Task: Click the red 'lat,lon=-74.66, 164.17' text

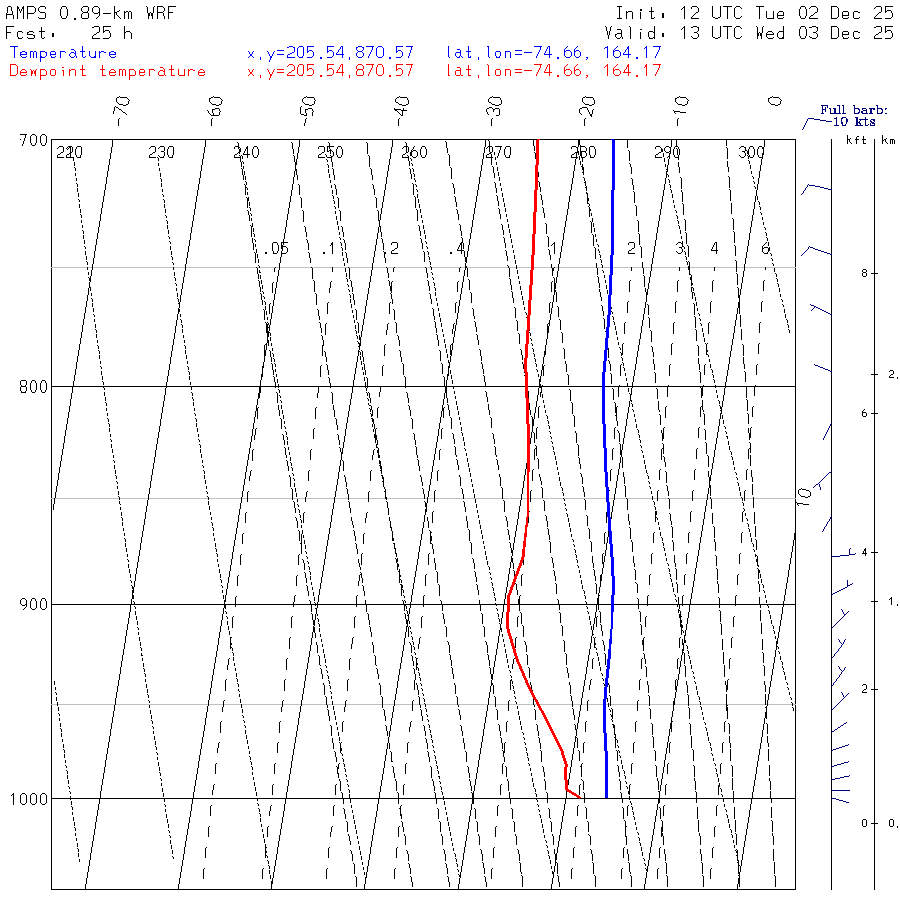Action: (554, 71)
